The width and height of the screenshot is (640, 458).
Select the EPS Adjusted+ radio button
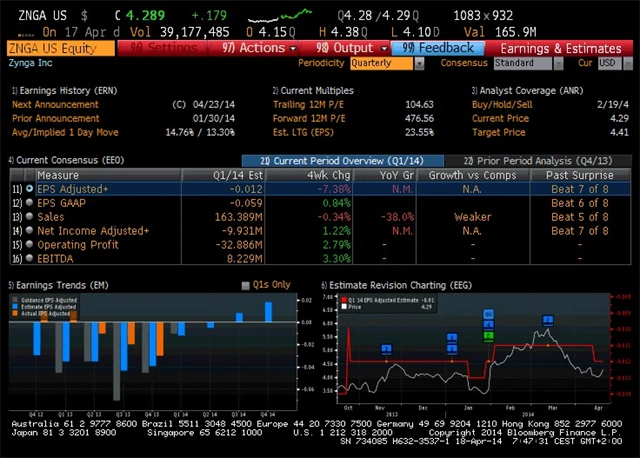(x=28, y=188)
